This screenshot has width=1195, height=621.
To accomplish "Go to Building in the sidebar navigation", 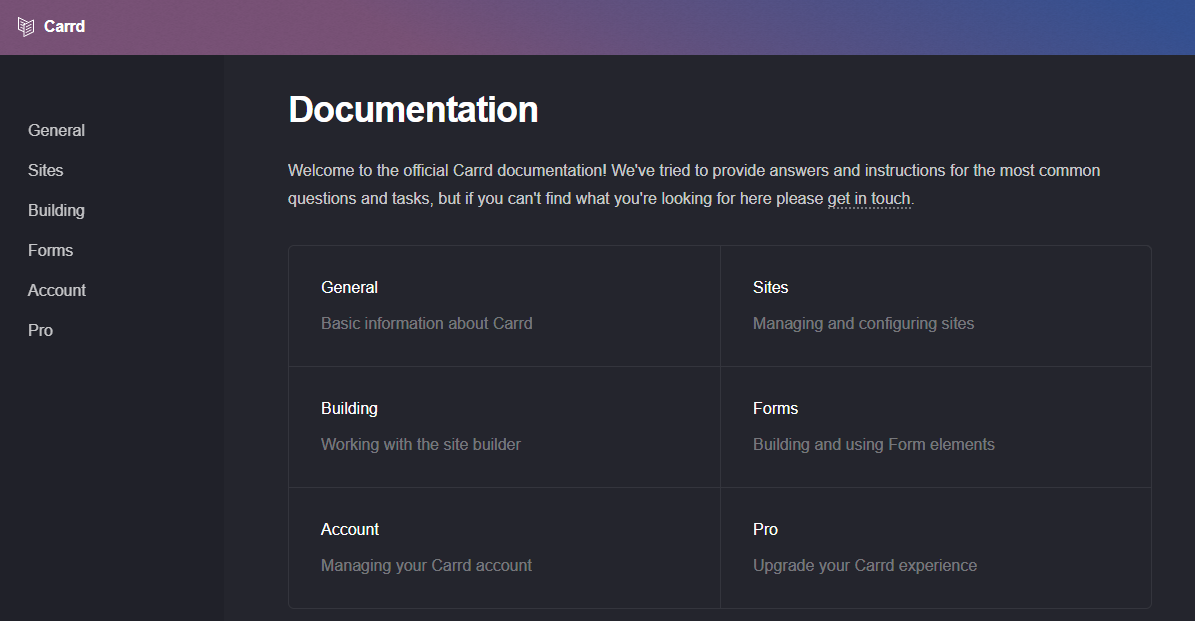I will (x=56, y=210).
